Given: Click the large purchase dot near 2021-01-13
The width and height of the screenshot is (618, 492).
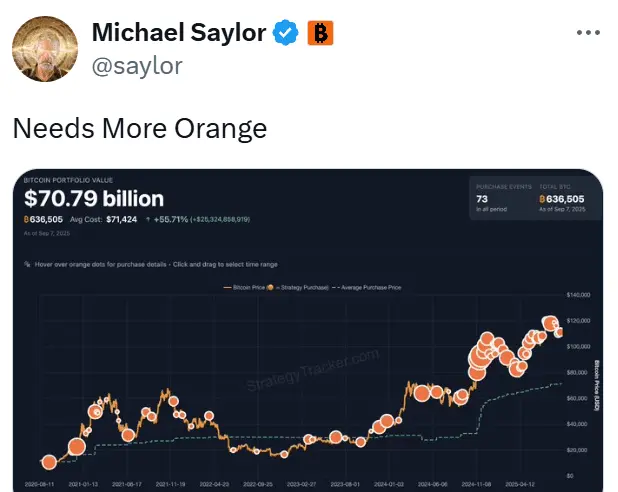Looking at the screenshot, I should coord(77,447).
